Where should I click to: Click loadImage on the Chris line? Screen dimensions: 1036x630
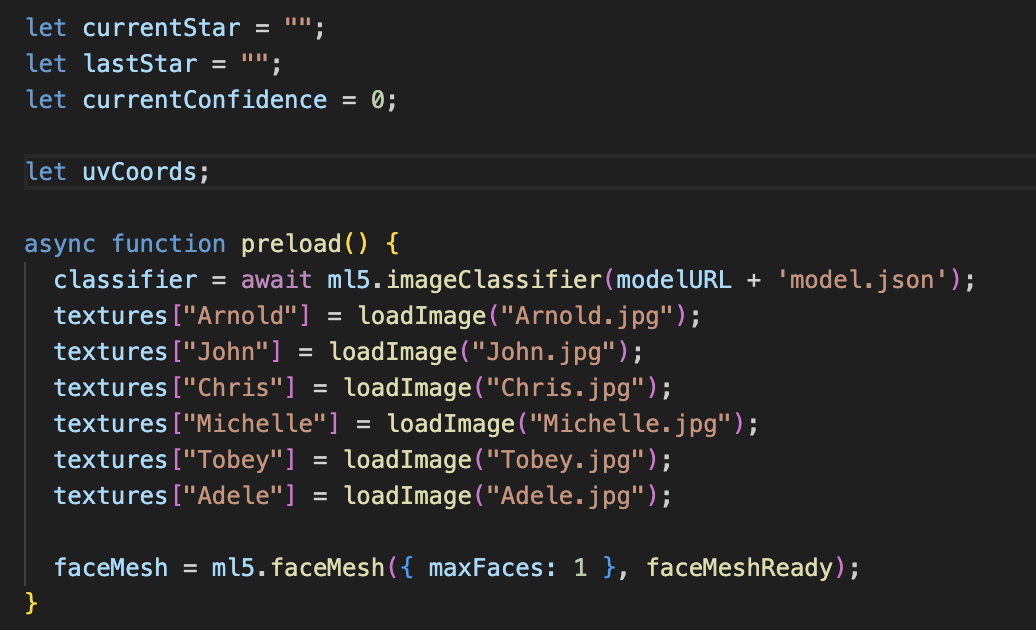(400, 388)
